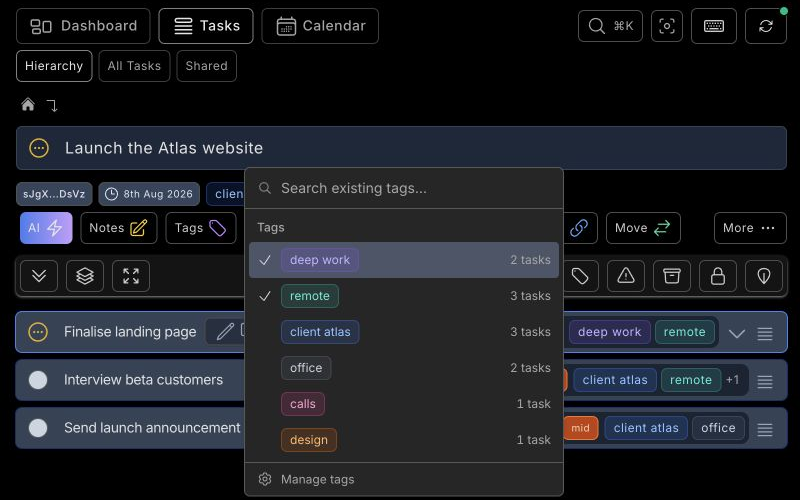Click menu handle of Interview beta customers
Image resolution: width=800 pixels, height=500 pixels.
tap(765, 382)
